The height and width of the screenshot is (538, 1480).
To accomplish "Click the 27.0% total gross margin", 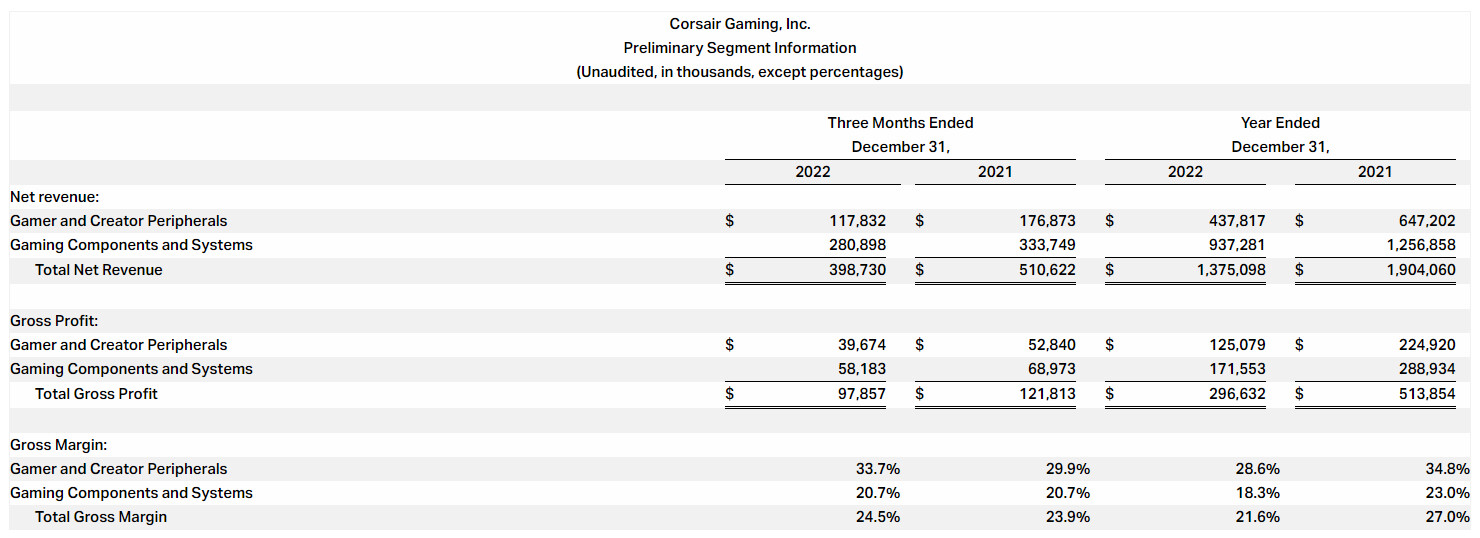I will [1449, 517].
